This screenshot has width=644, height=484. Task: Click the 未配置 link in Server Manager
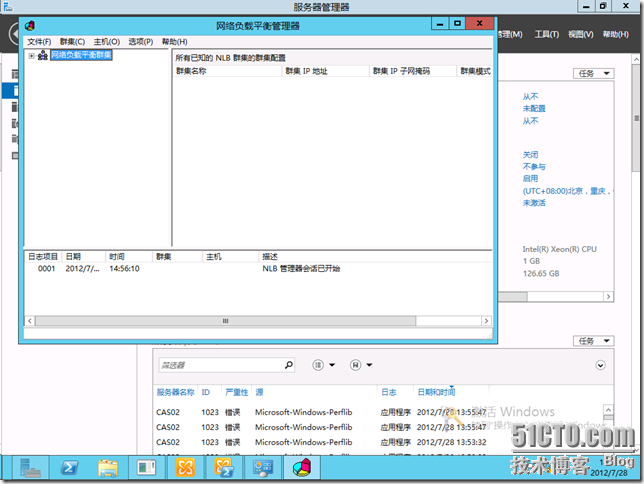[534, 108]
